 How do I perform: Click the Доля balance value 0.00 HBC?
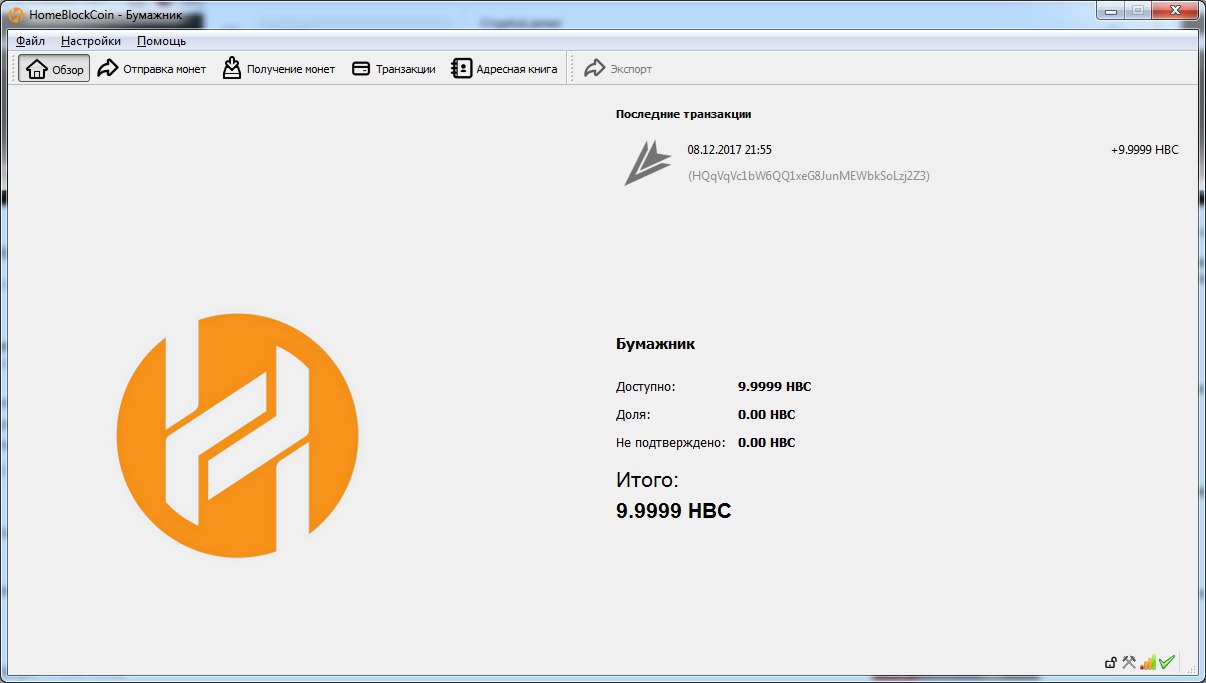click(x=766, y=414)
